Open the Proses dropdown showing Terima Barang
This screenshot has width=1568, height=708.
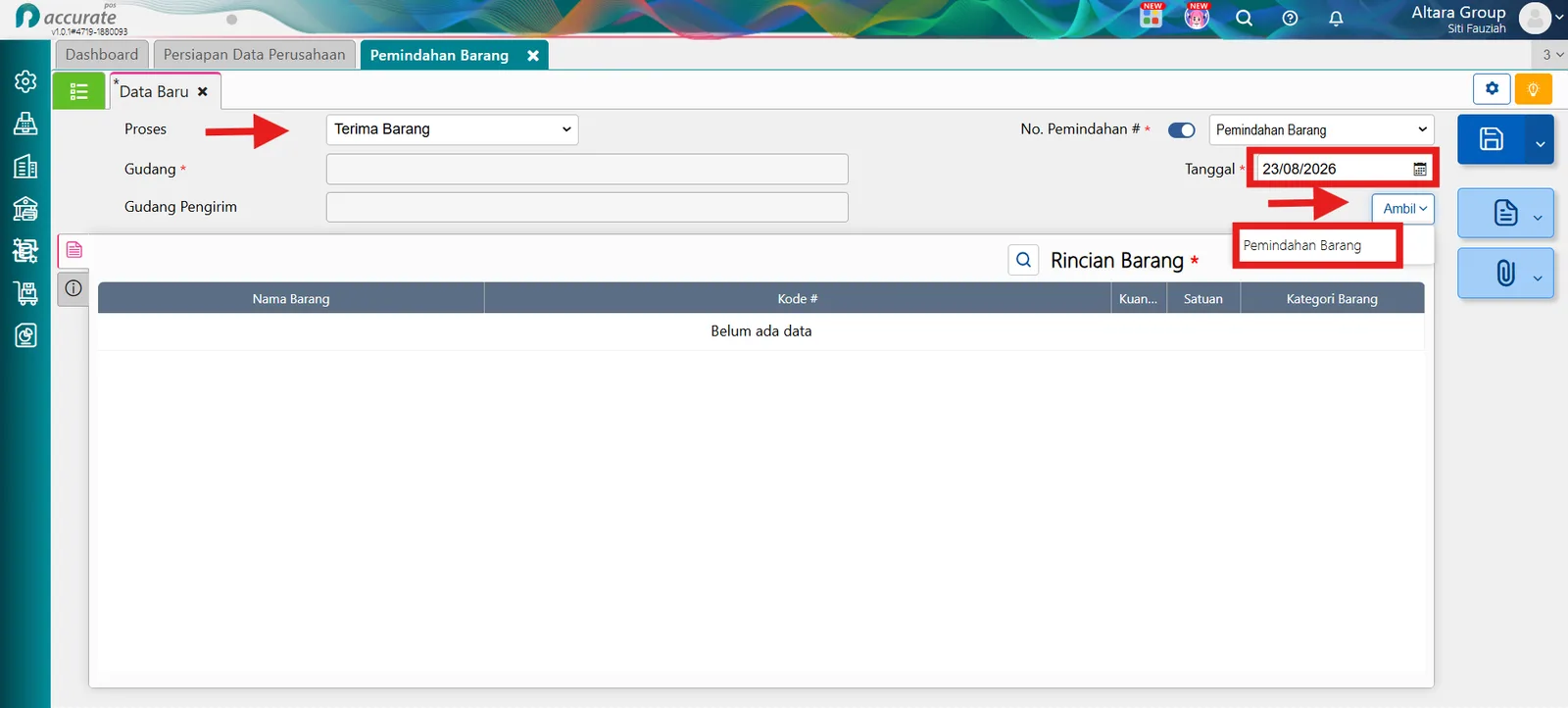click(x=452, y=129)
